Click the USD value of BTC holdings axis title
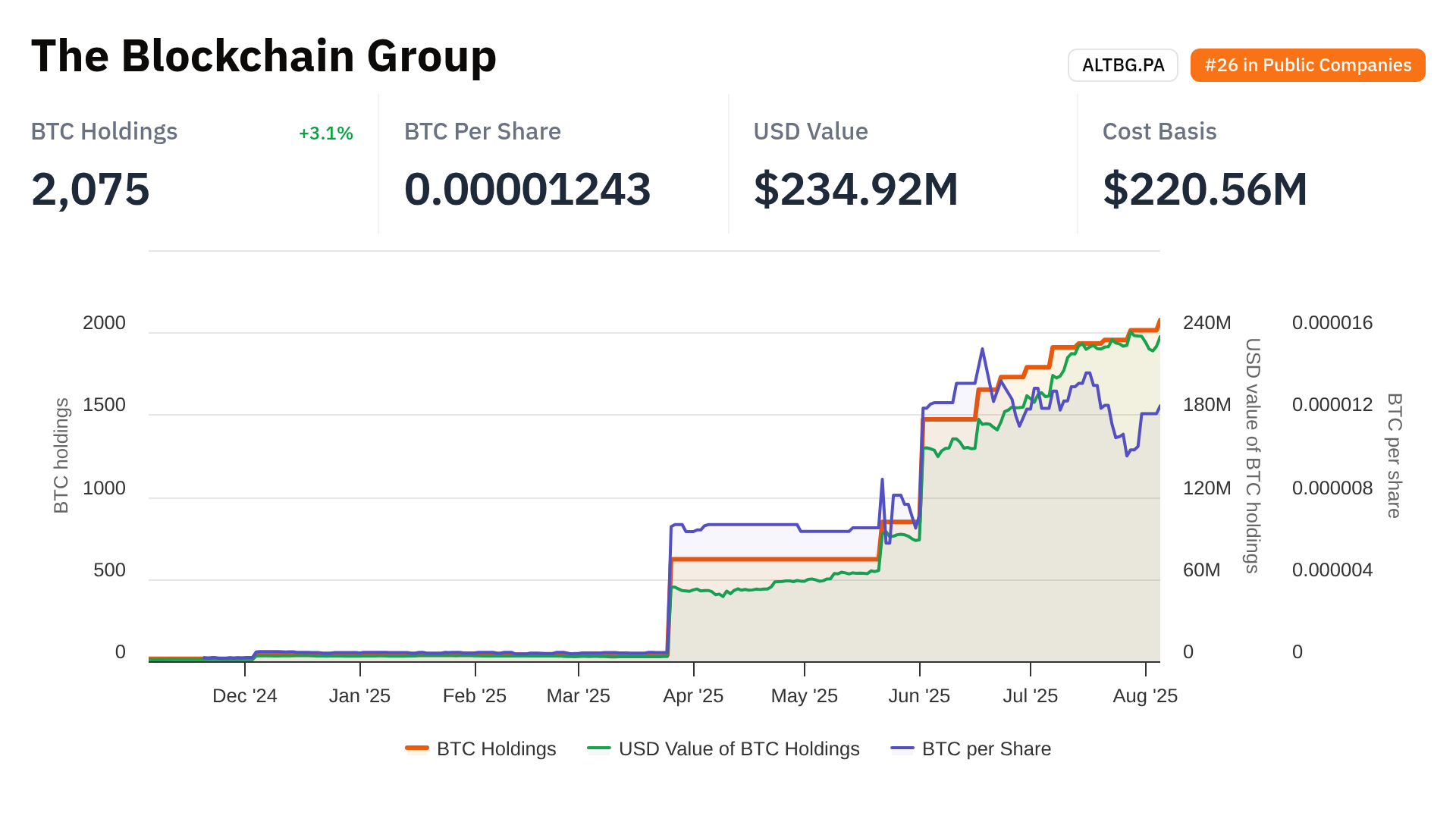The image size is (1456, 819). click(1253, 456)
